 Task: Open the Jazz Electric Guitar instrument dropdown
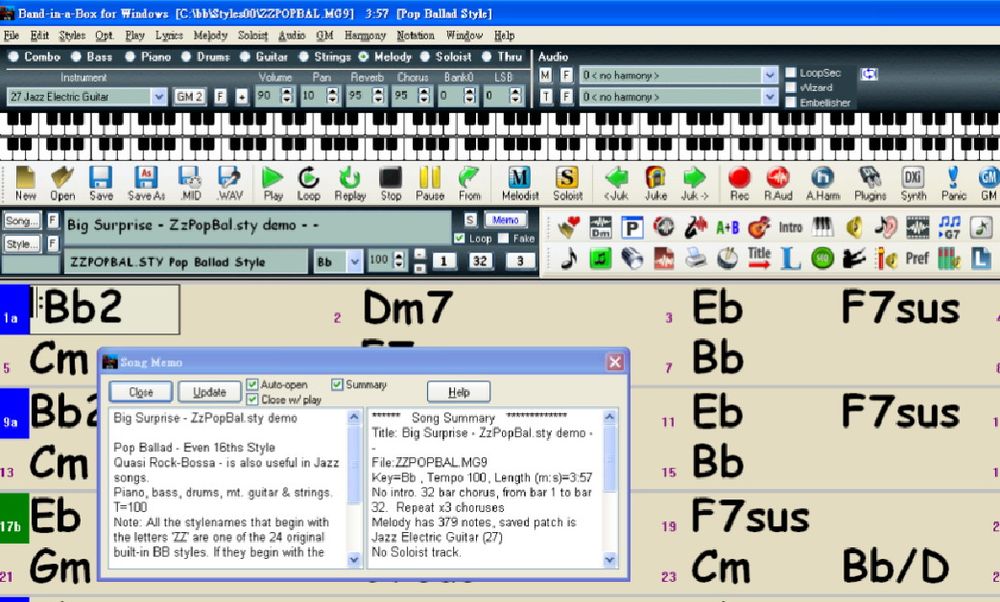tap(159, 97)
